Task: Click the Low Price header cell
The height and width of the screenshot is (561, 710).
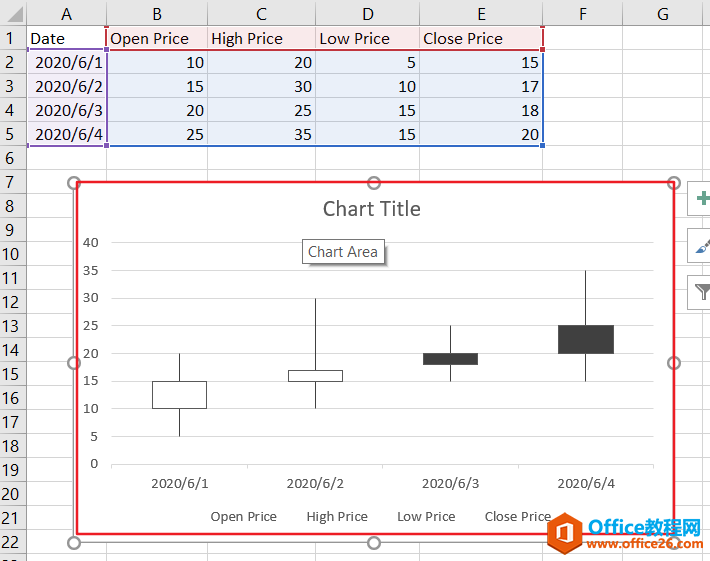Action: [368, 38]
